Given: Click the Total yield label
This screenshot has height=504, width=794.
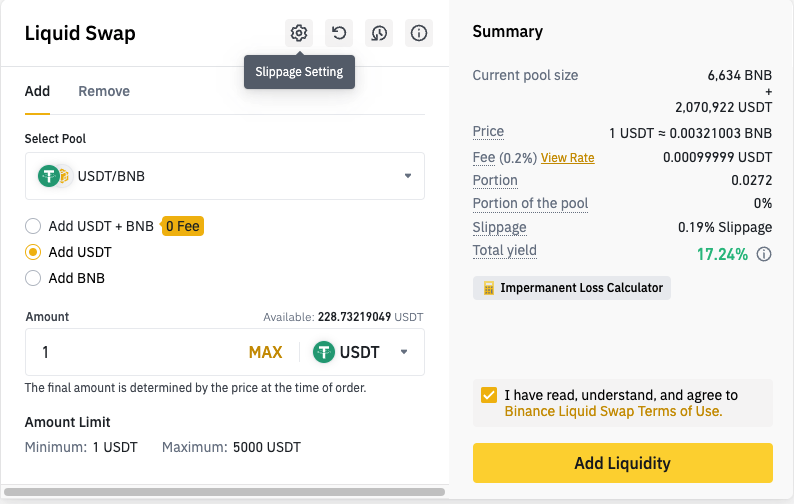Looking at the screenshot, I should 504,251.
